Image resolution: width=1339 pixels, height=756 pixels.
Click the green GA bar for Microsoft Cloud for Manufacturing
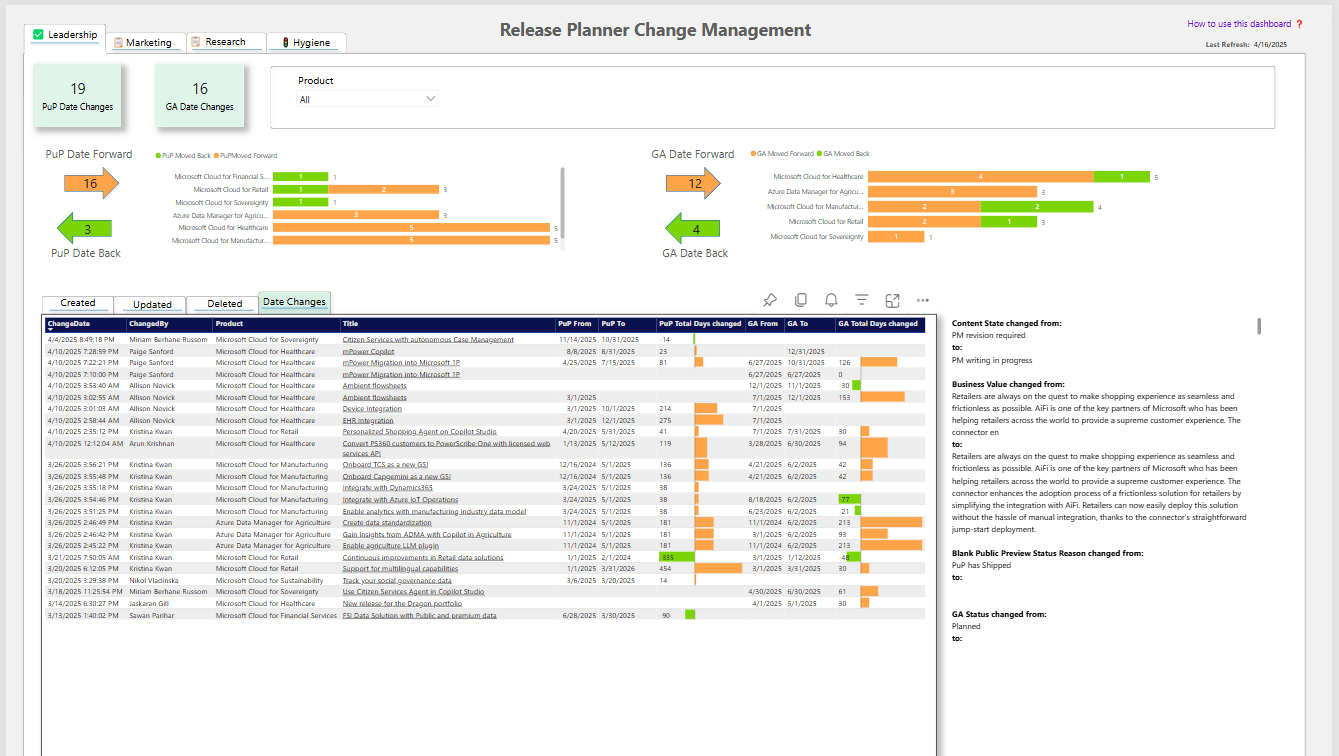pos(1037,207)
